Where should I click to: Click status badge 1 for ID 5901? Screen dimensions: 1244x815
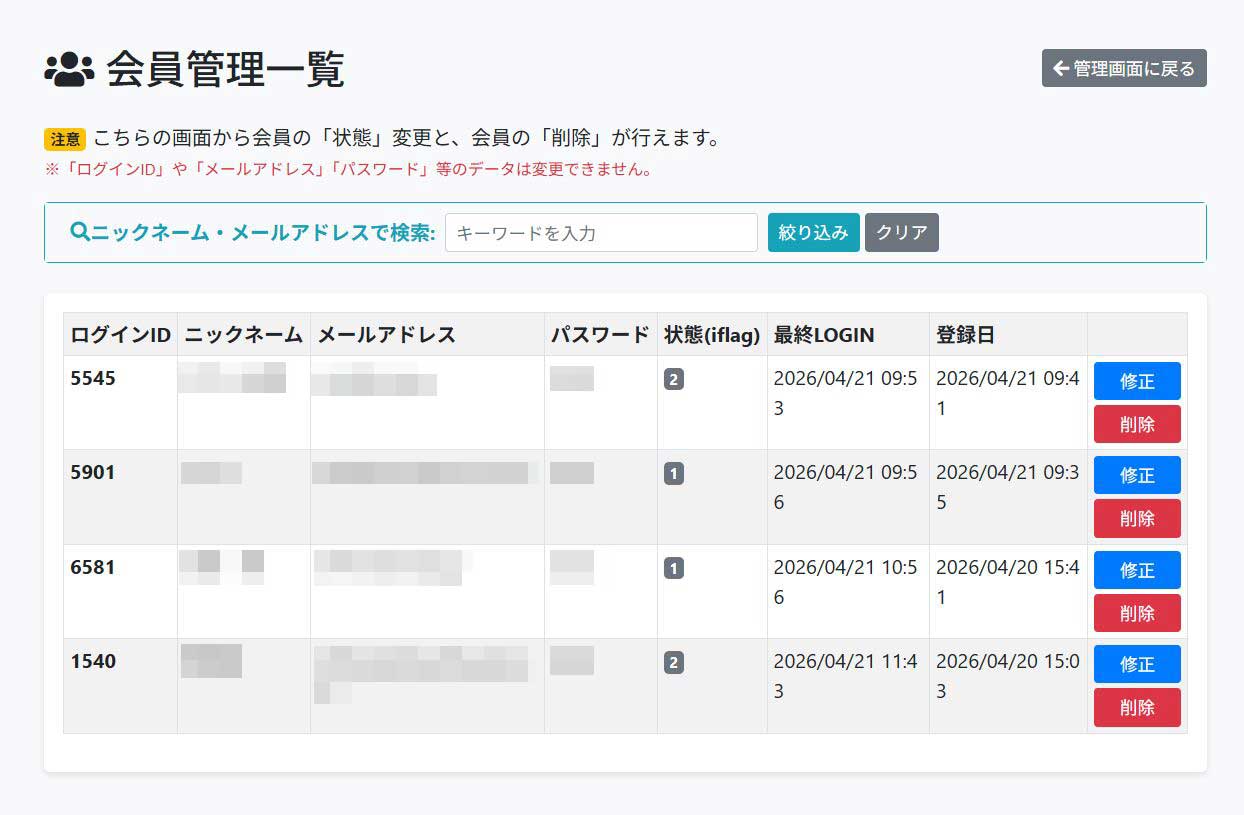coord(673,473)
